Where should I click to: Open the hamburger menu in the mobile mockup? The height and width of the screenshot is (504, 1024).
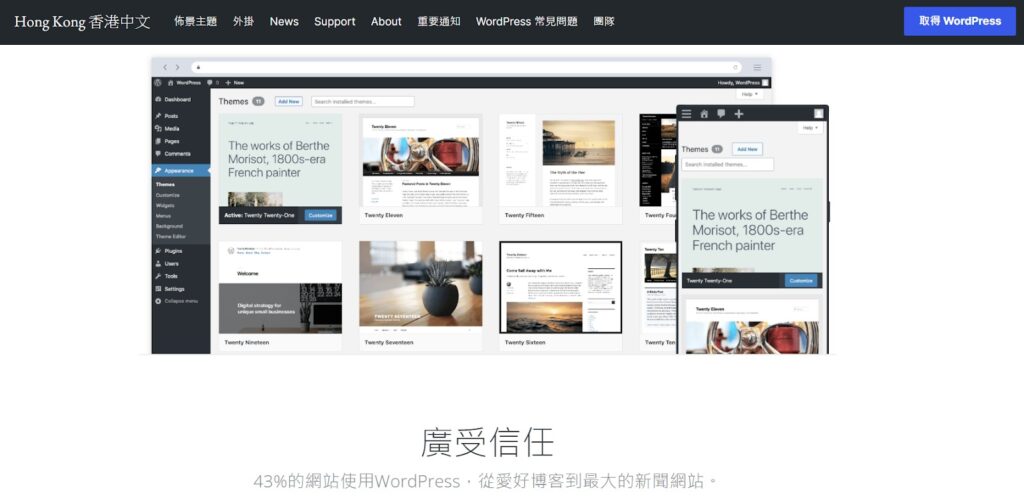point(686,114)
